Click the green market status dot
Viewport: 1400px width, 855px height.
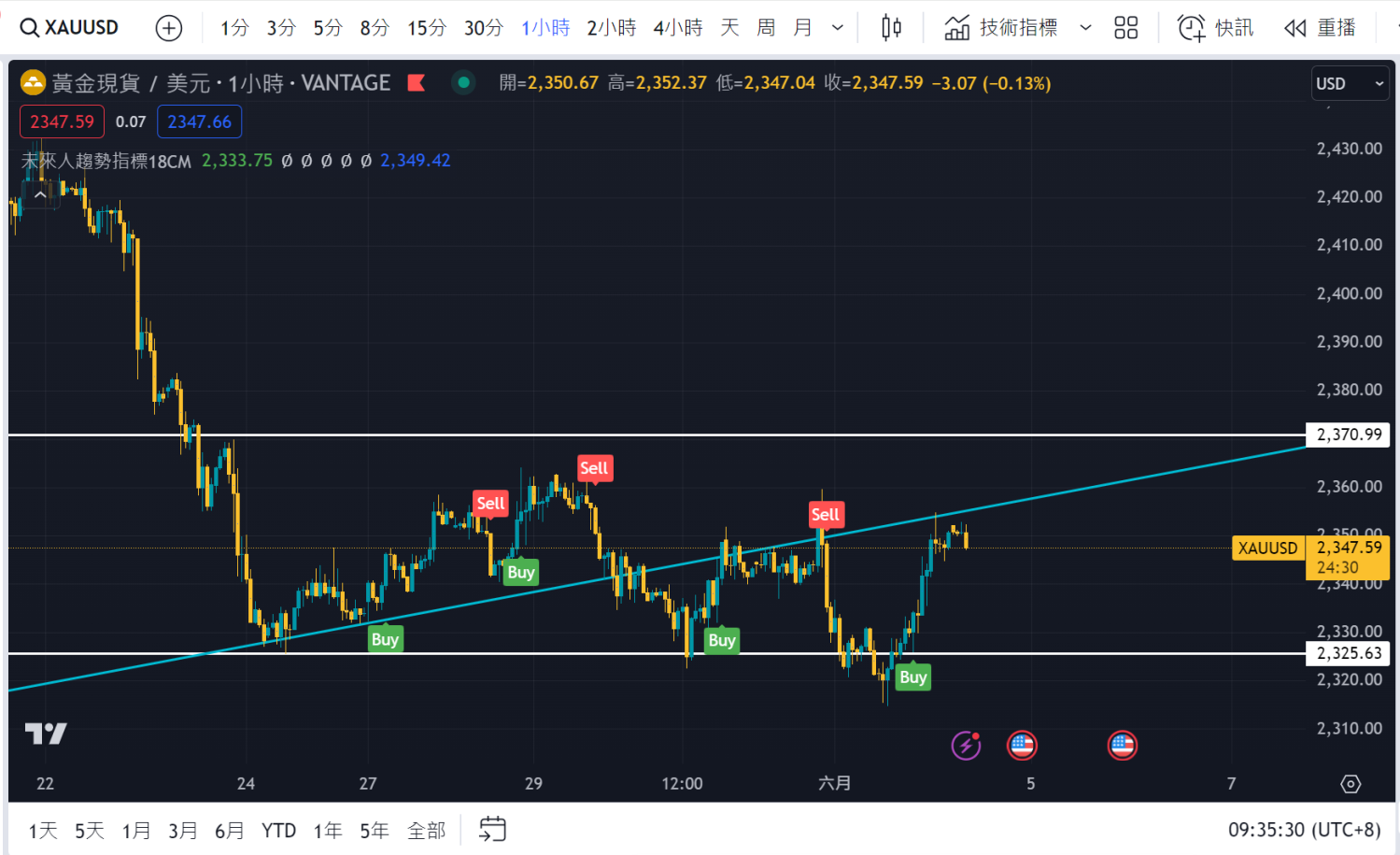pyautogui.click(x=462, y=83)
